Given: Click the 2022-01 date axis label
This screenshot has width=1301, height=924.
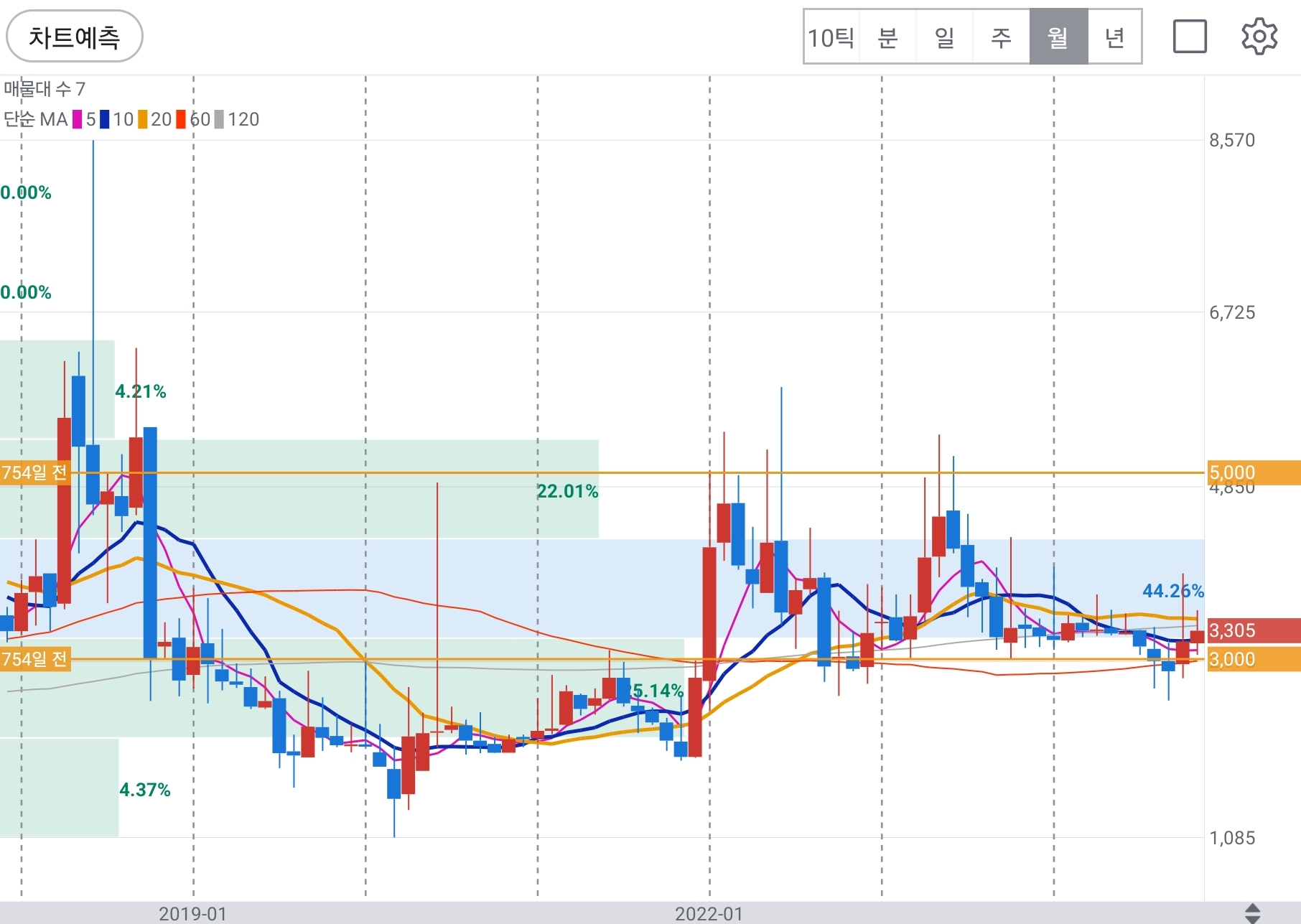Looking at the screenshot, I should point(709,914).
